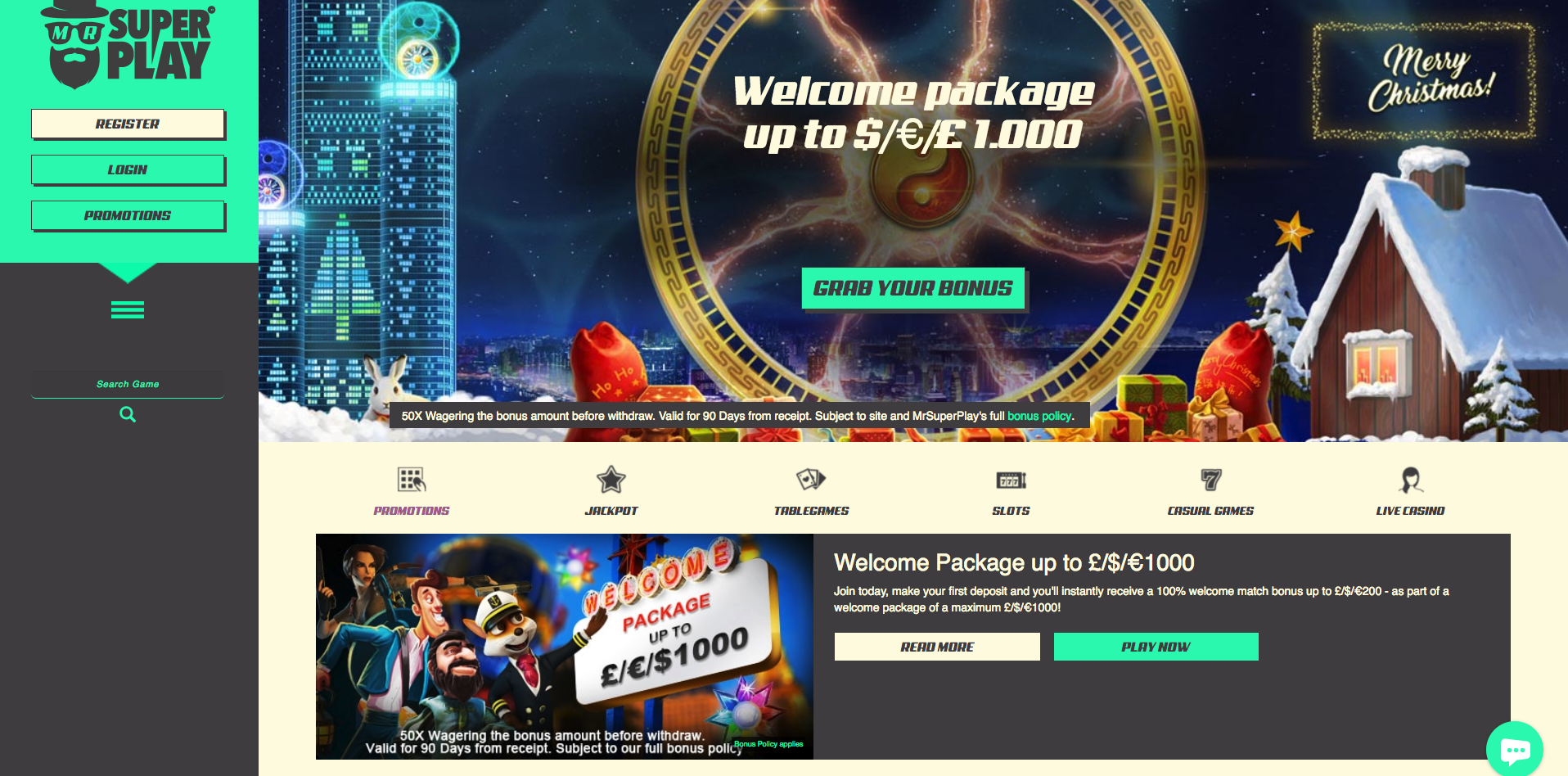Open Promotions from the sidebar
Viewport: 1568px width, 776px height.
click(128, 215)
